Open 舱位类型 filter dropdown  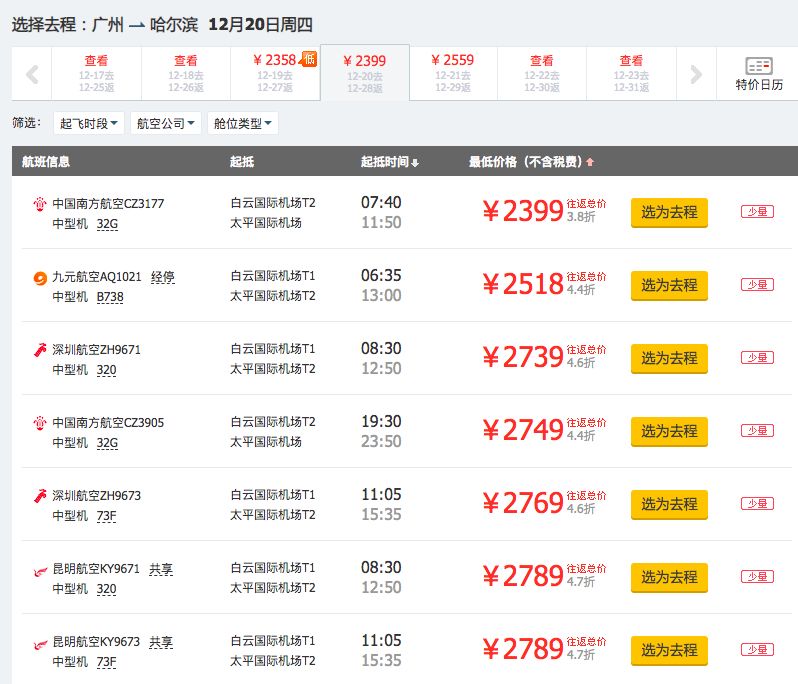pos(243,123)
